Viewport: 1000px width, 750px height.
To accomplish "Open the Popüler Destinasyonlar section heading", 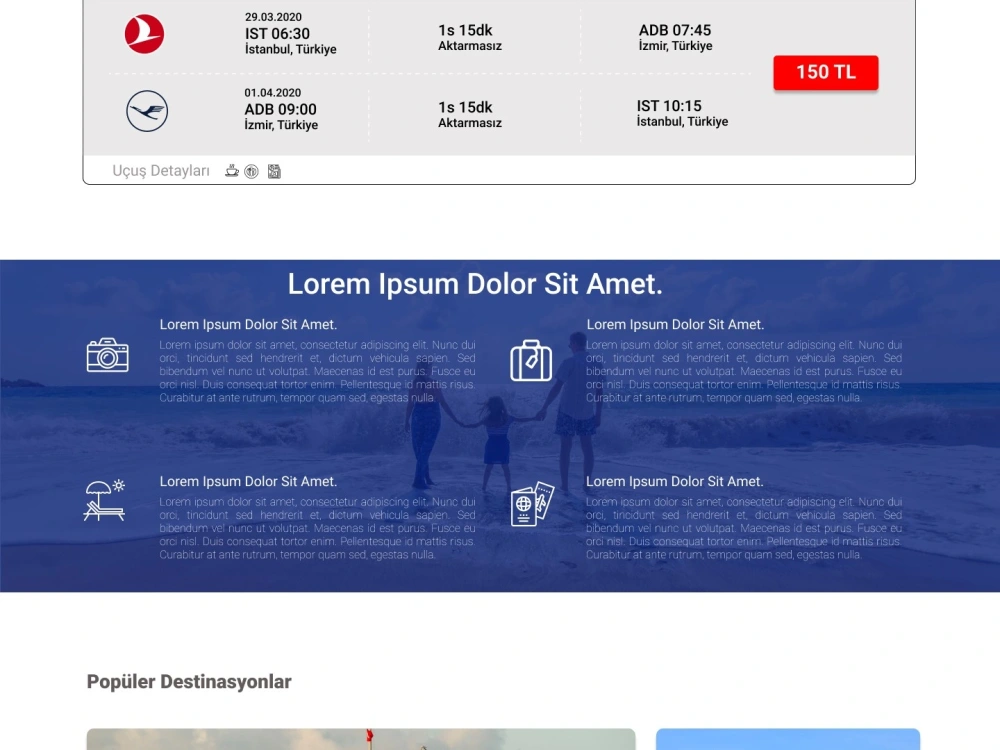I will pyautogui.click(x=189, y=681).
